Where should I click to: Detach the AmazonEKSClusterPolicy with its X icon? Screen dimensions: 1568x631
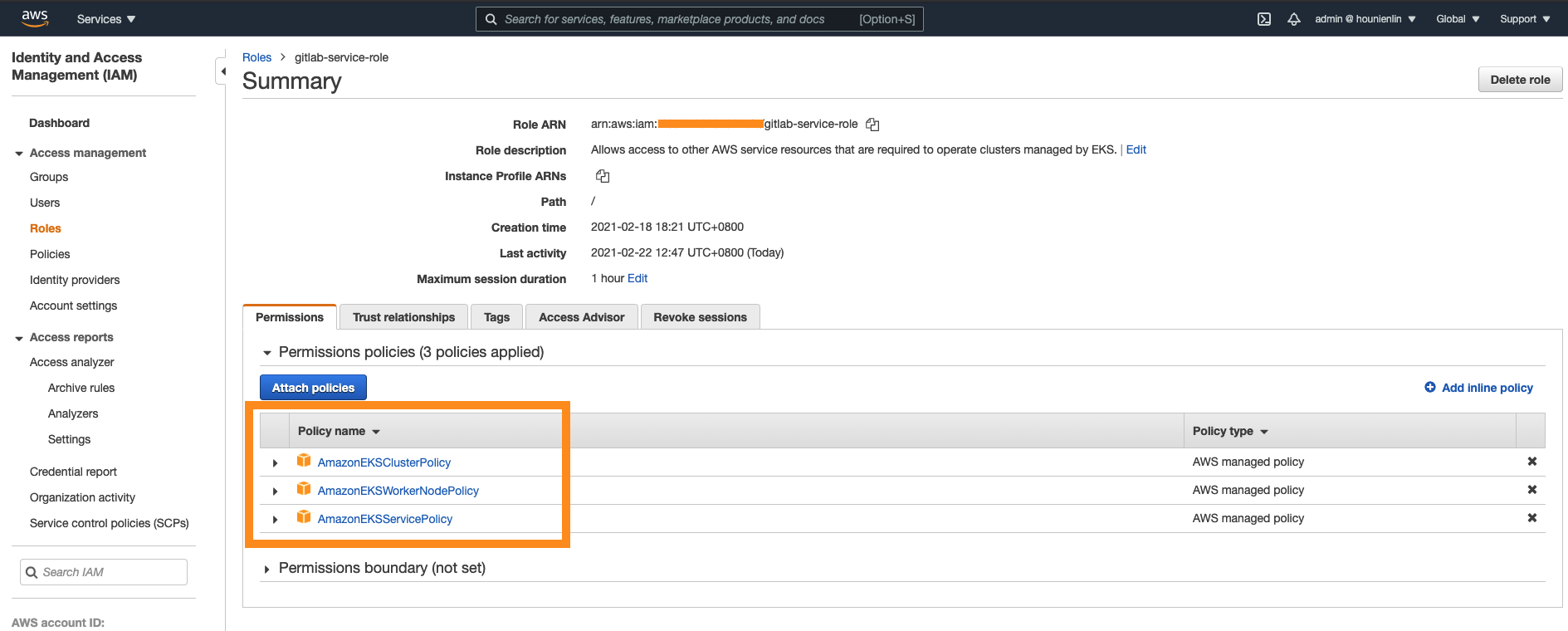click(x=1532, y=462)
